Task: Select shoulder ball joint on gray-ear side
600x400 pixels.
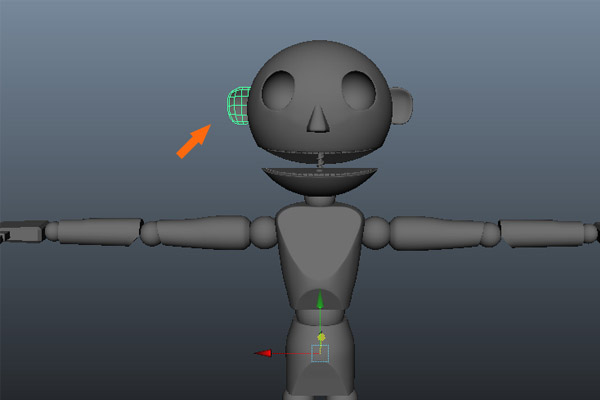Action: (376, 232)
